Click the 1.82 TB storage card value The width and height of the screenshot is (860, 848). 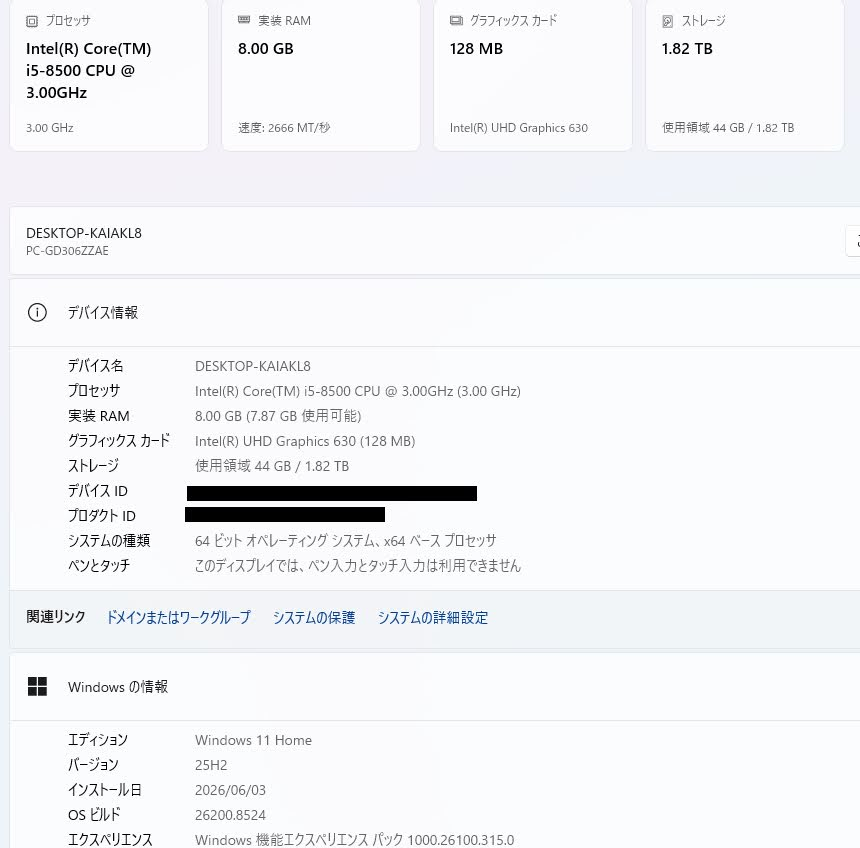point(687,49)
